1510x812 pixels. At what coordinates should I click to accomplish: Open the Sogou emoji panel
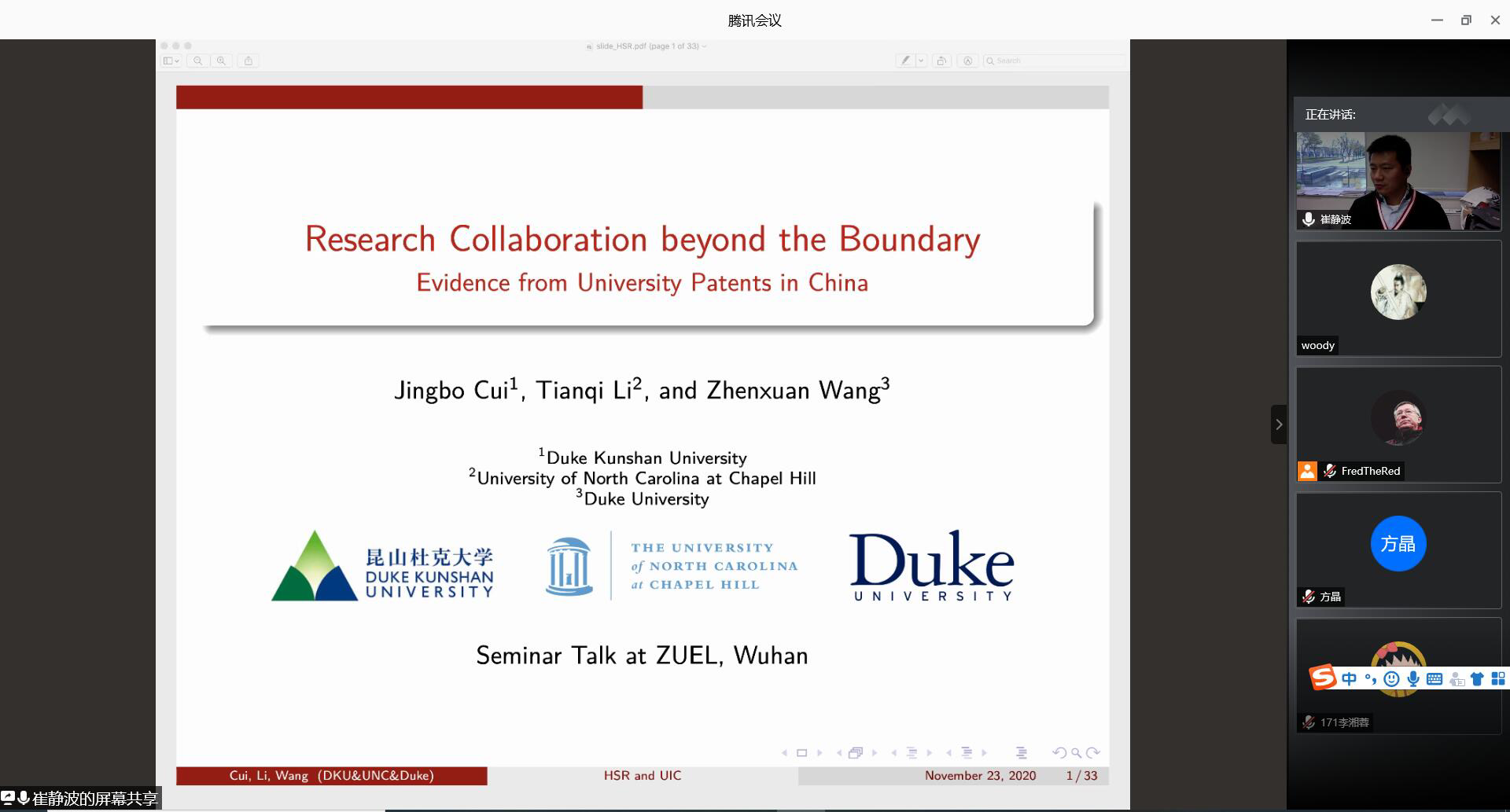click(1391, 679)
